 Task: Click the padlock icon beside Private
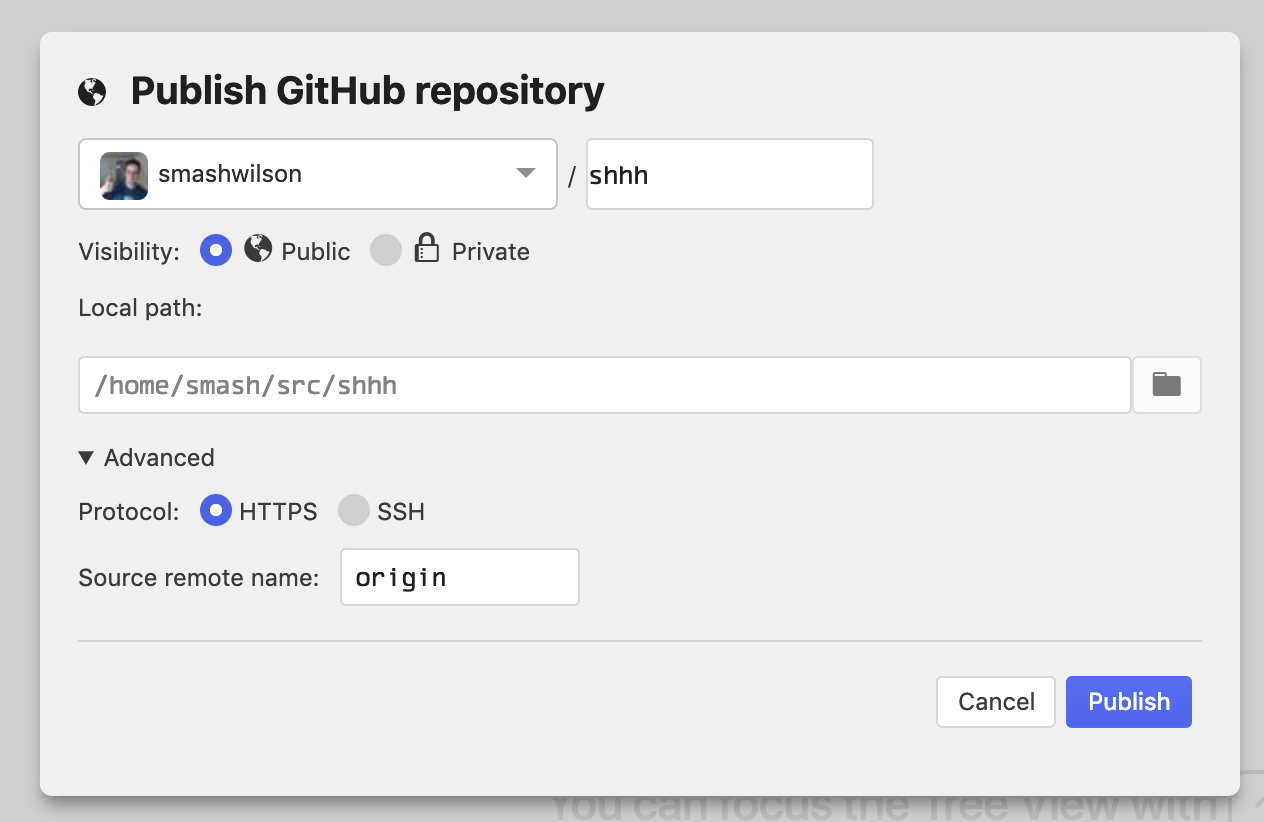(426, 250)
